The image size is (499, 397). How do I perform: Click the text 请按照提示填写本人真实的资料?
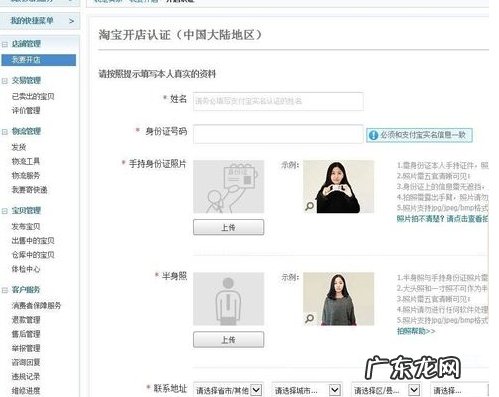157,74
